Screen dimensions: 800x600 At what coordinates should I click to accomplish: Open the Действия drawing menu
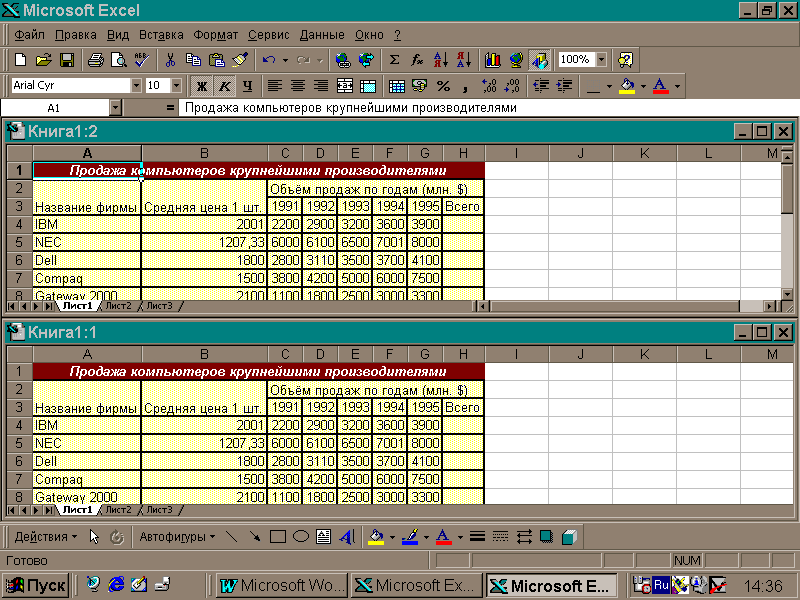[x=46, y=537]
